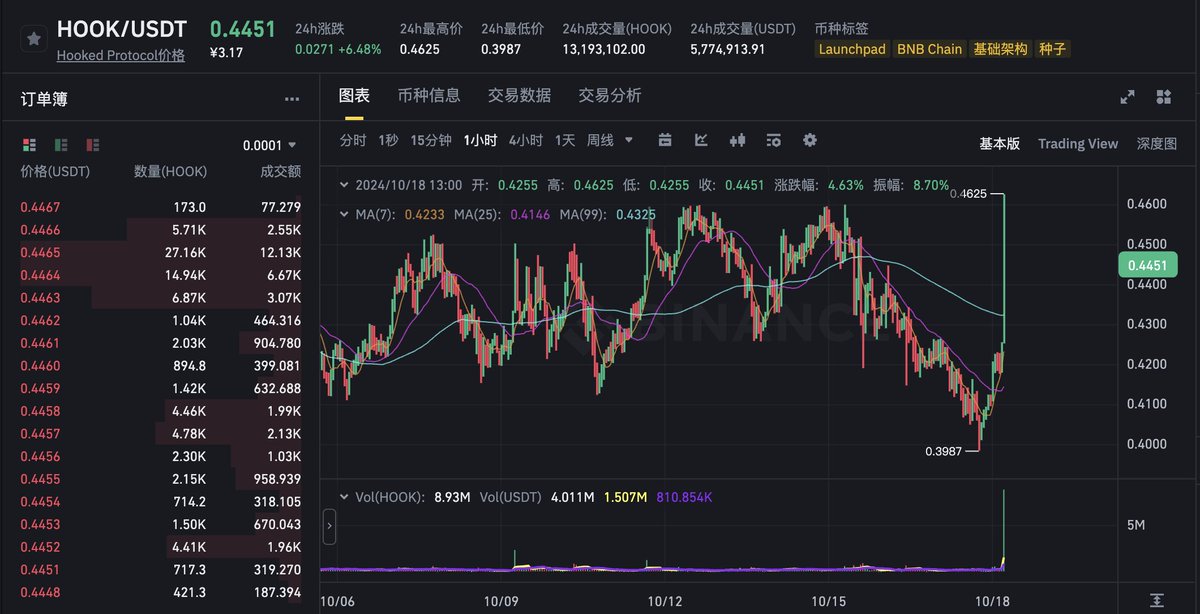The image size is (1200, 614).
Task: Select the 0.4467 sell order price
Action: [x=40, y=207]
